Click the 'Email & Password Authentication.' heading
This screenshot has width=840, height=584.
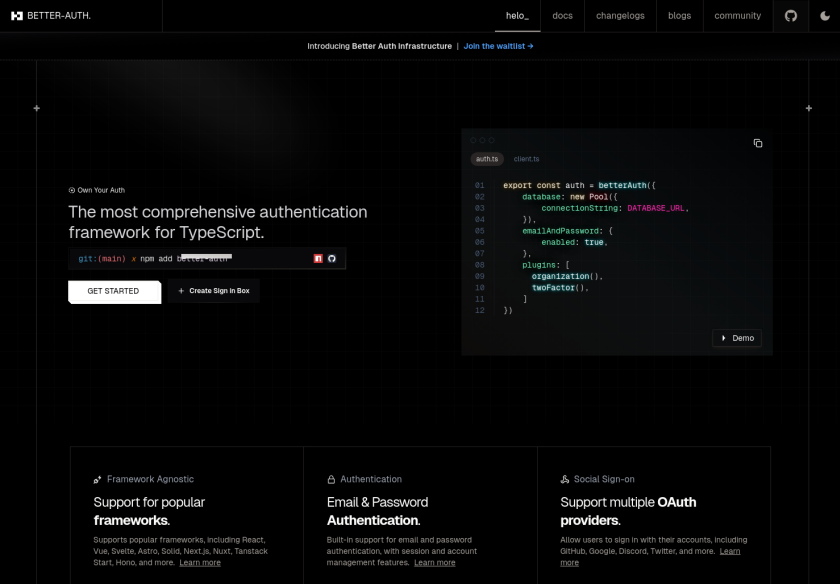[378, 511]
